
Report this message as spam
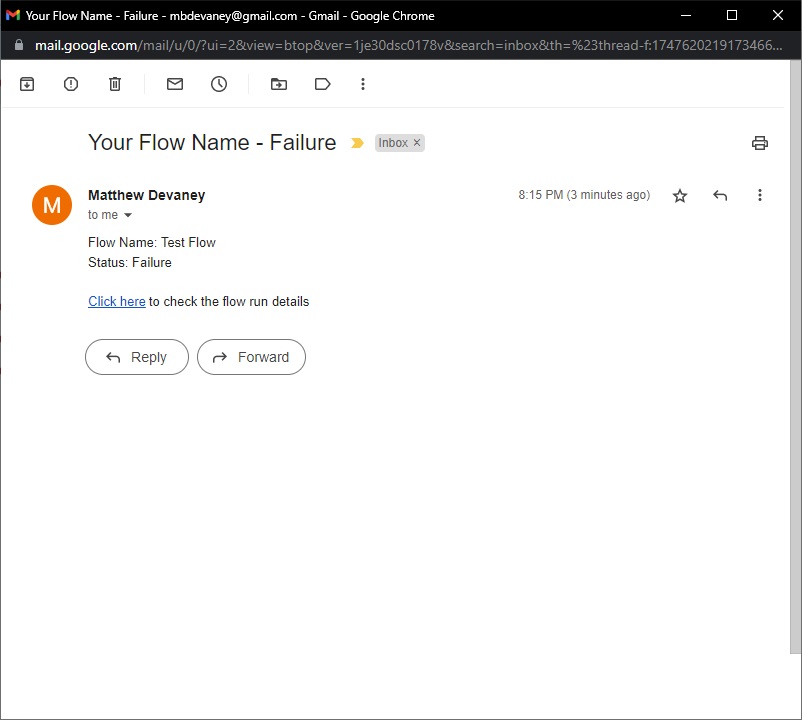(71, 84)
